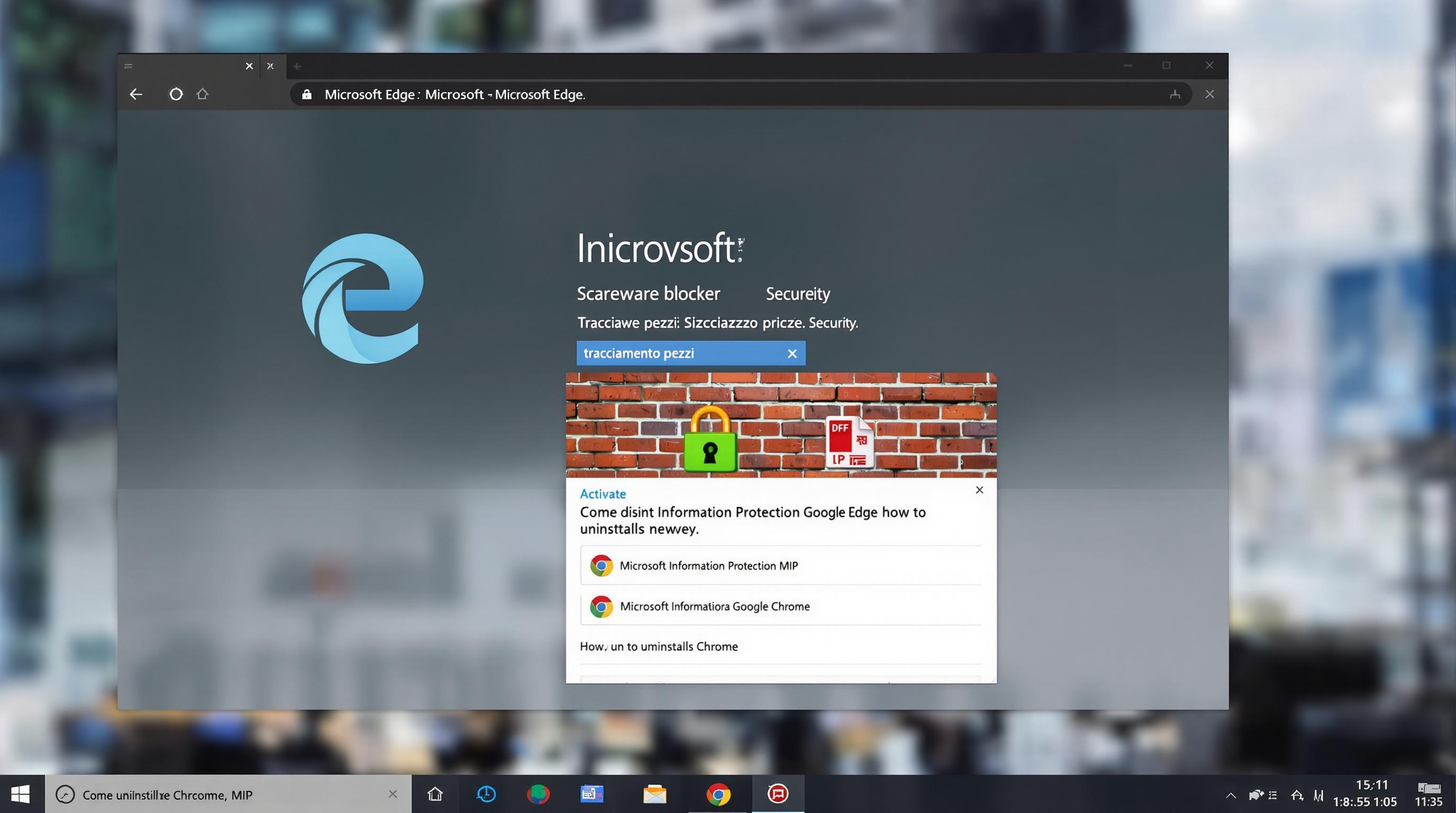Screen dimensions: 1456x813
Task: Click the circular refresh icon in toolbar
Action: pyautogui.click(x=176, y=94)
